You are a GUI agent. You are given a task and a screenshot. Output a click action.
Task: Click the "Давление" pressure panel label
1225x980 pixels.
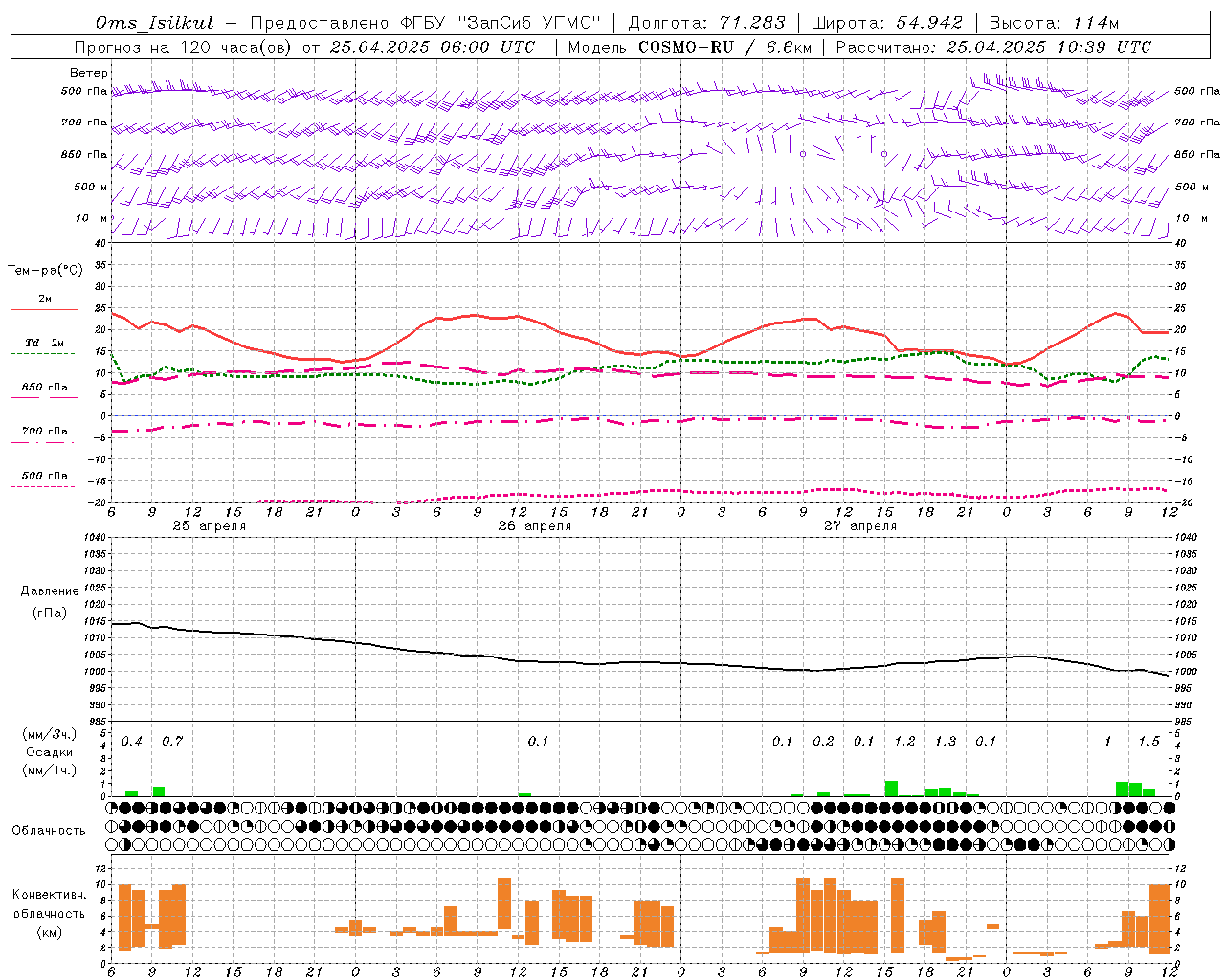50,591
